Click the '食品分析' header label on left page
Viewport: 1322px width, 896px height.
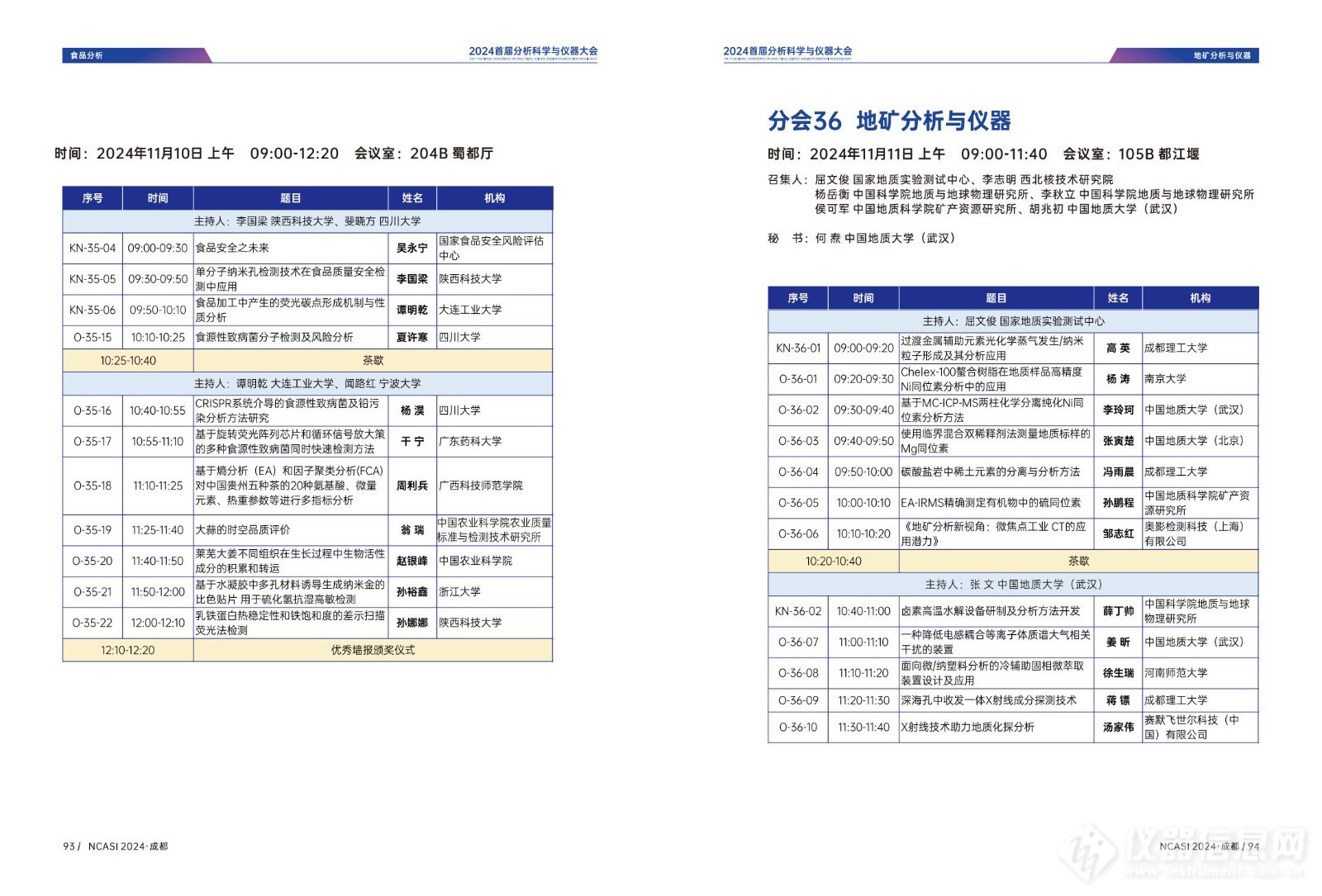(x=86, y=55)
